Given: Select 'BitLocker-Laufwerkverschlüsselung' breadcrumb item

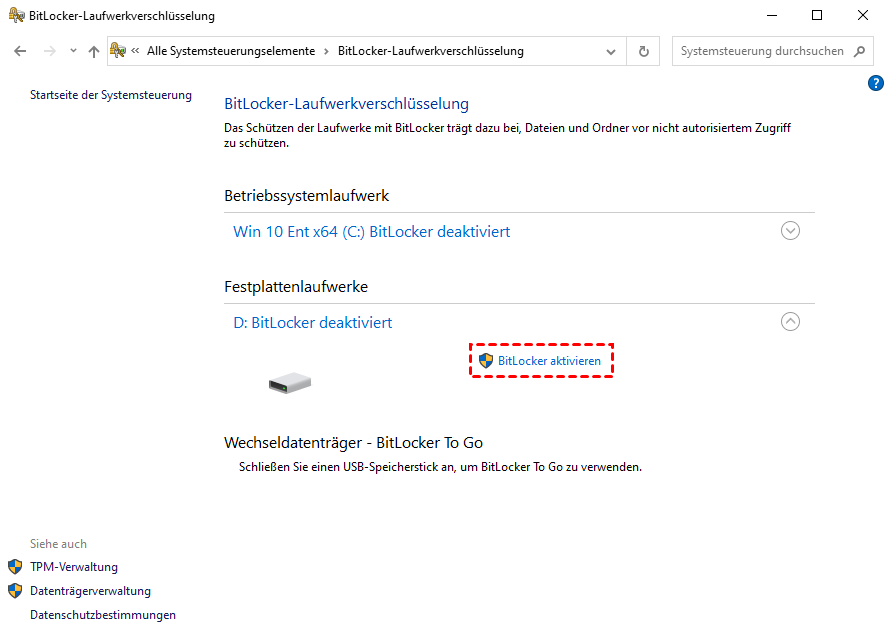Looking at the screenshot, I should [430, 51].
